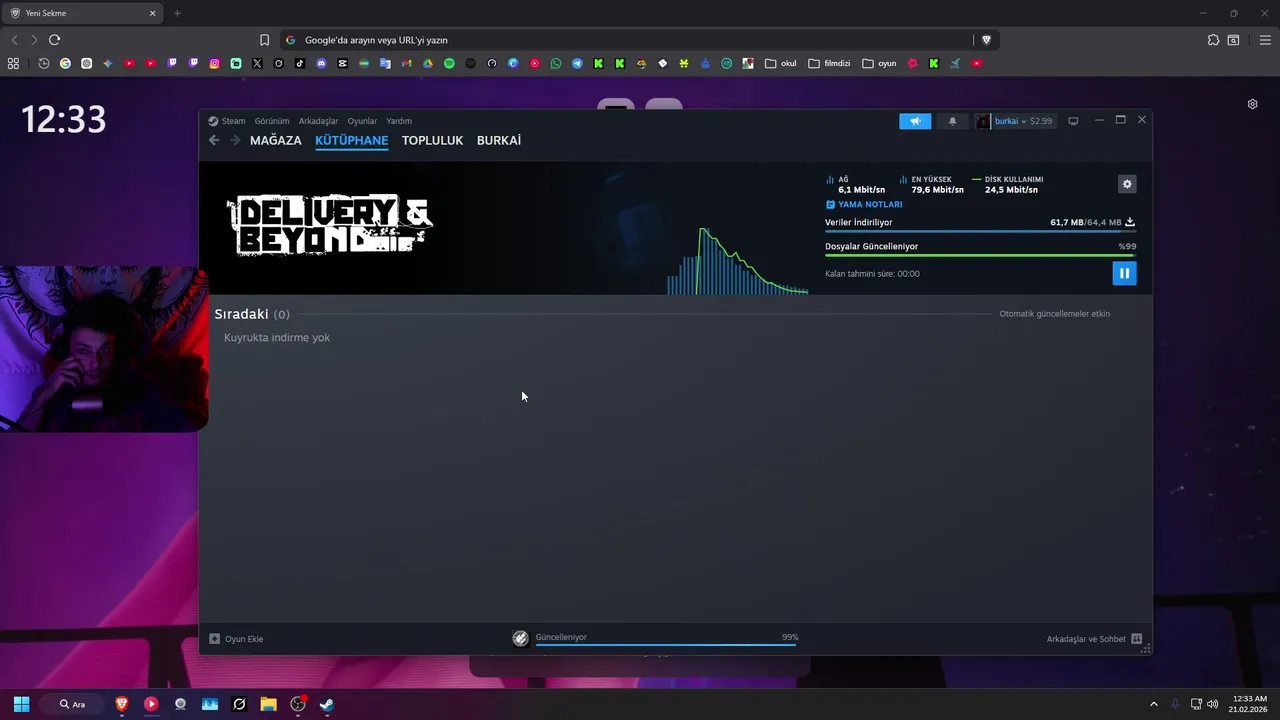Image resolution: width=1280 pixels, height=720 pixels.
Task: Open Arkadaşlar ve Sohbet panel
Action: coord(1094,639)
